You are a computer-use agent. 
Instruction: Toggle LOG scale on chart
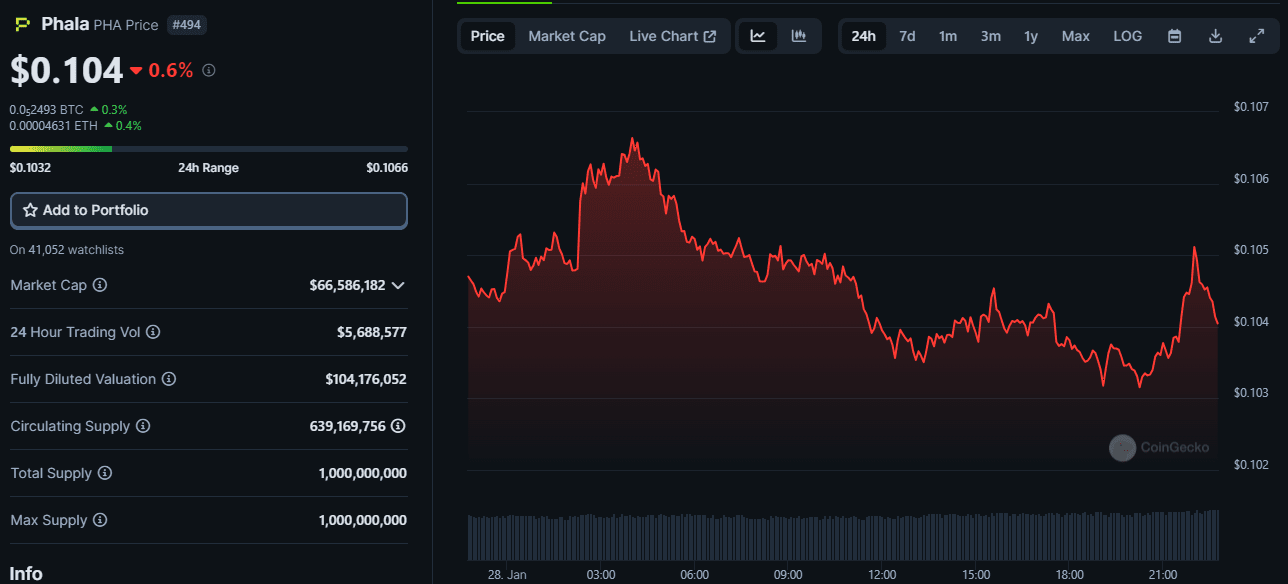point(1127,36)
